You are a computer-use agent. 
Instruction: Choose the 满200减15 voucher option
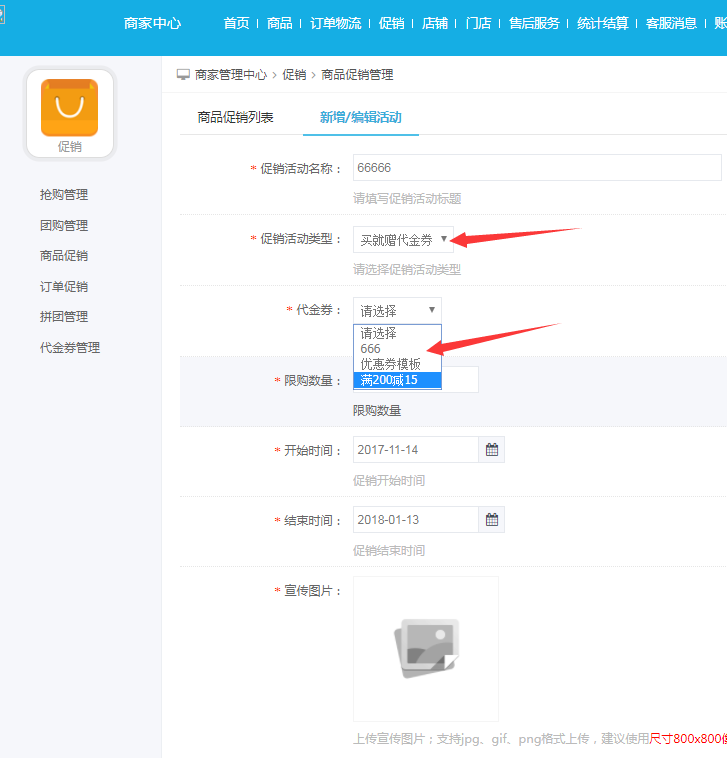390,380
